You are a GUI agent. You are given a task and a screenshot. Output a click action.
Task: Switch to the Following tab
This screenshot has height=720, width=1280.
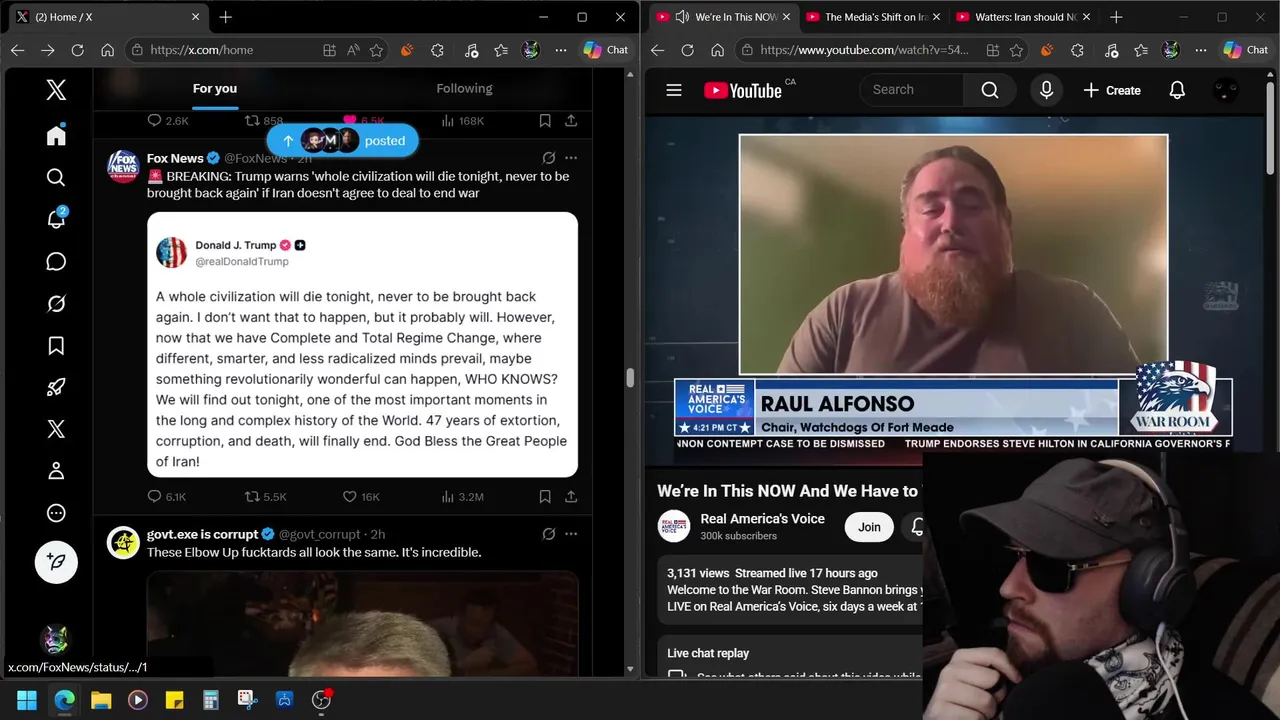[464, 89]
